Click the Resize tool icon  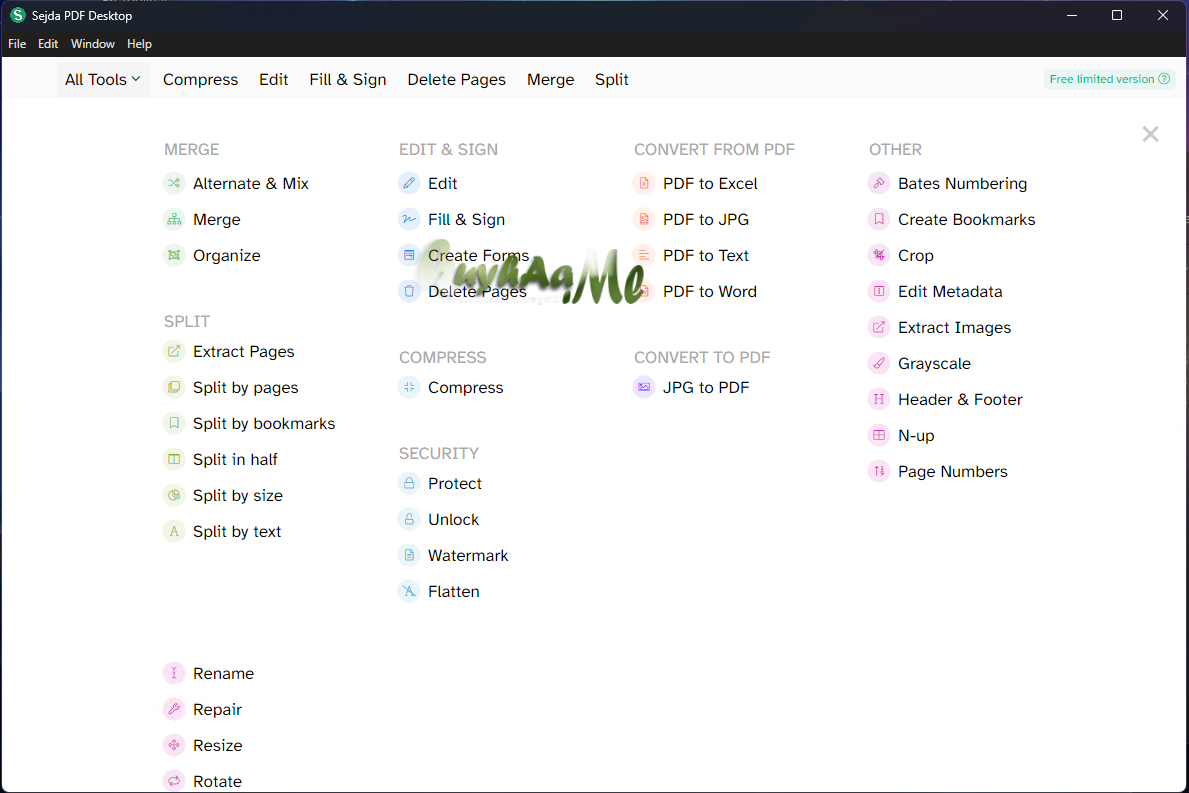coord(174,745)
